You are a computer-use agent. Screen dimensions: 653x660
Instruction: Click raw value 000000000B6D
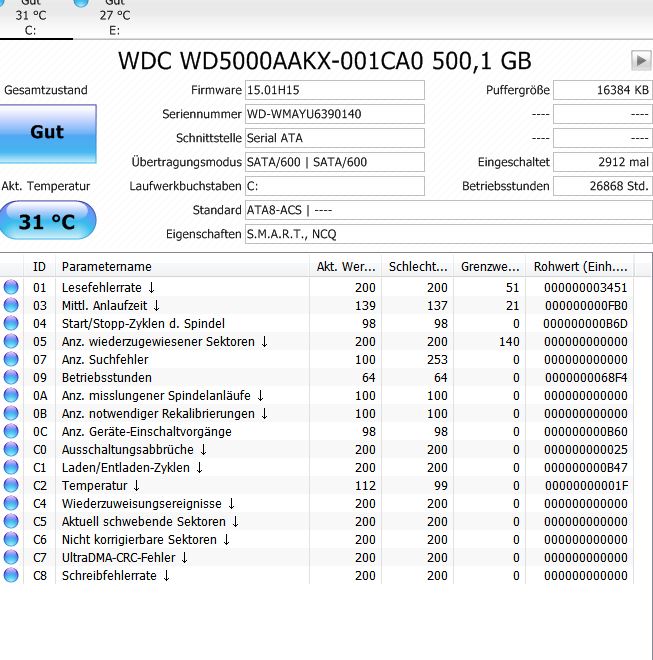tap(586, 324)
